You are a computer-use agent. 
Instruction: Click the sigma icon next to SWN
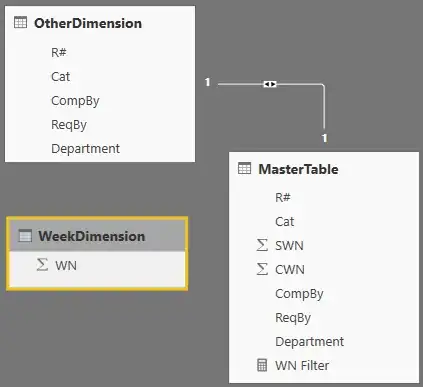[x=262, y=245]
